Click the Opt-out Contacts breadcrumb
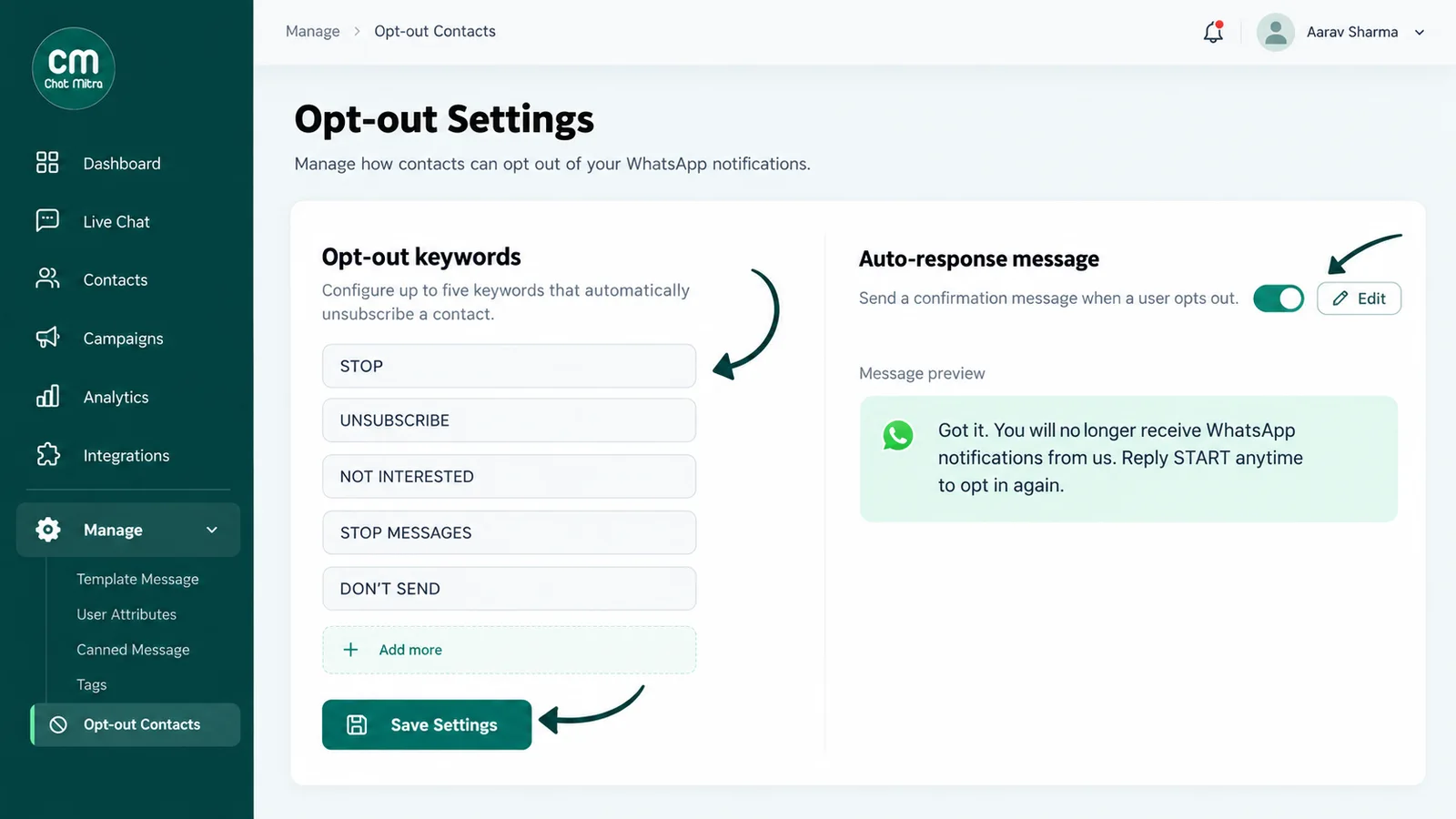This screenshot has height=819, width=1456. pos(435,31)
